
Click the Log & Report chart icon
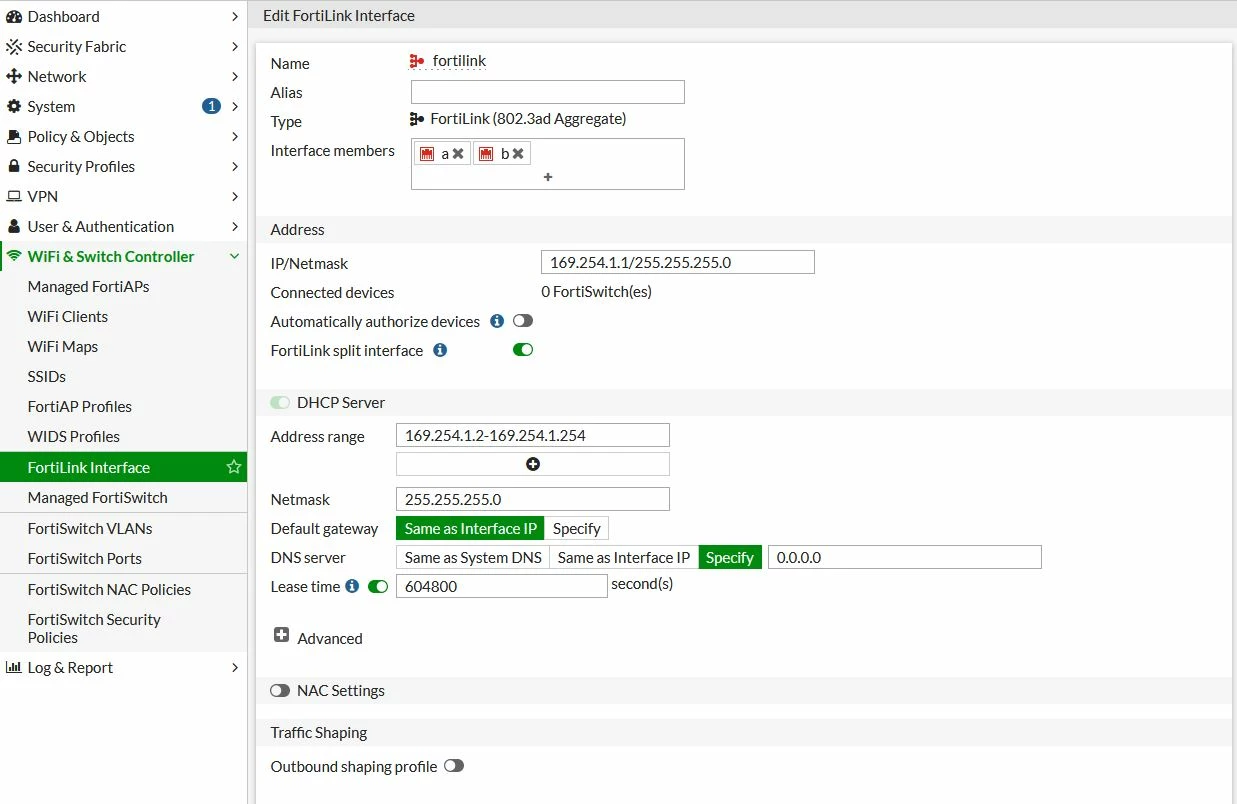click(14, 668)
